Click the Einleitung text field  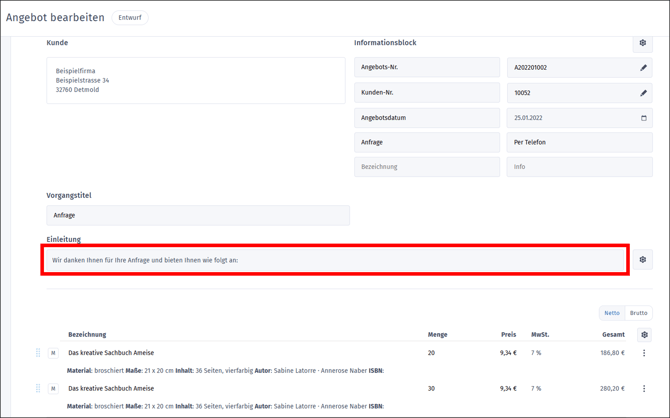(335, 260)
